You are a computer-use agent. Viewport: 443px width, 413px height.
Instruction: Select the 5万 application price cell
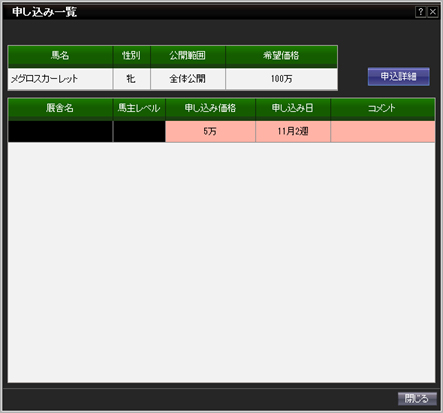coord(210,131)
